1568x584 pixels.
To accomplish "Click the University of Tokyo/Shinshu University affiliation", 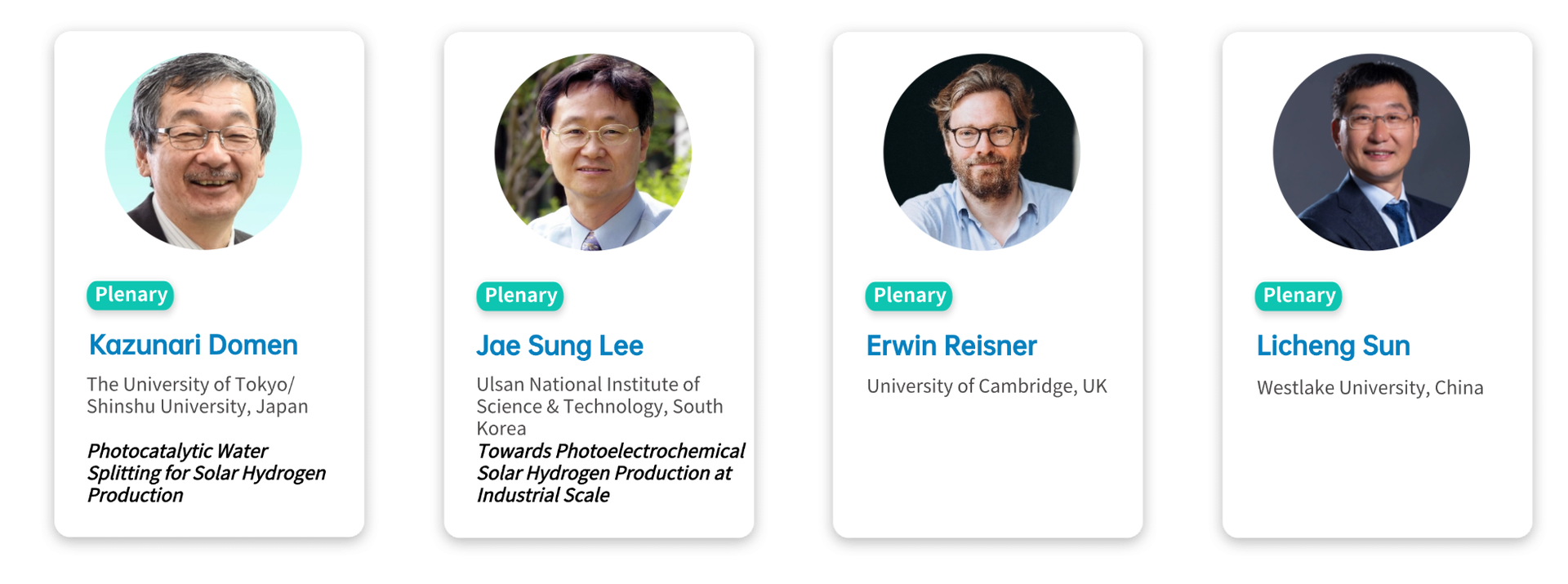I will (x=197, y=395).
